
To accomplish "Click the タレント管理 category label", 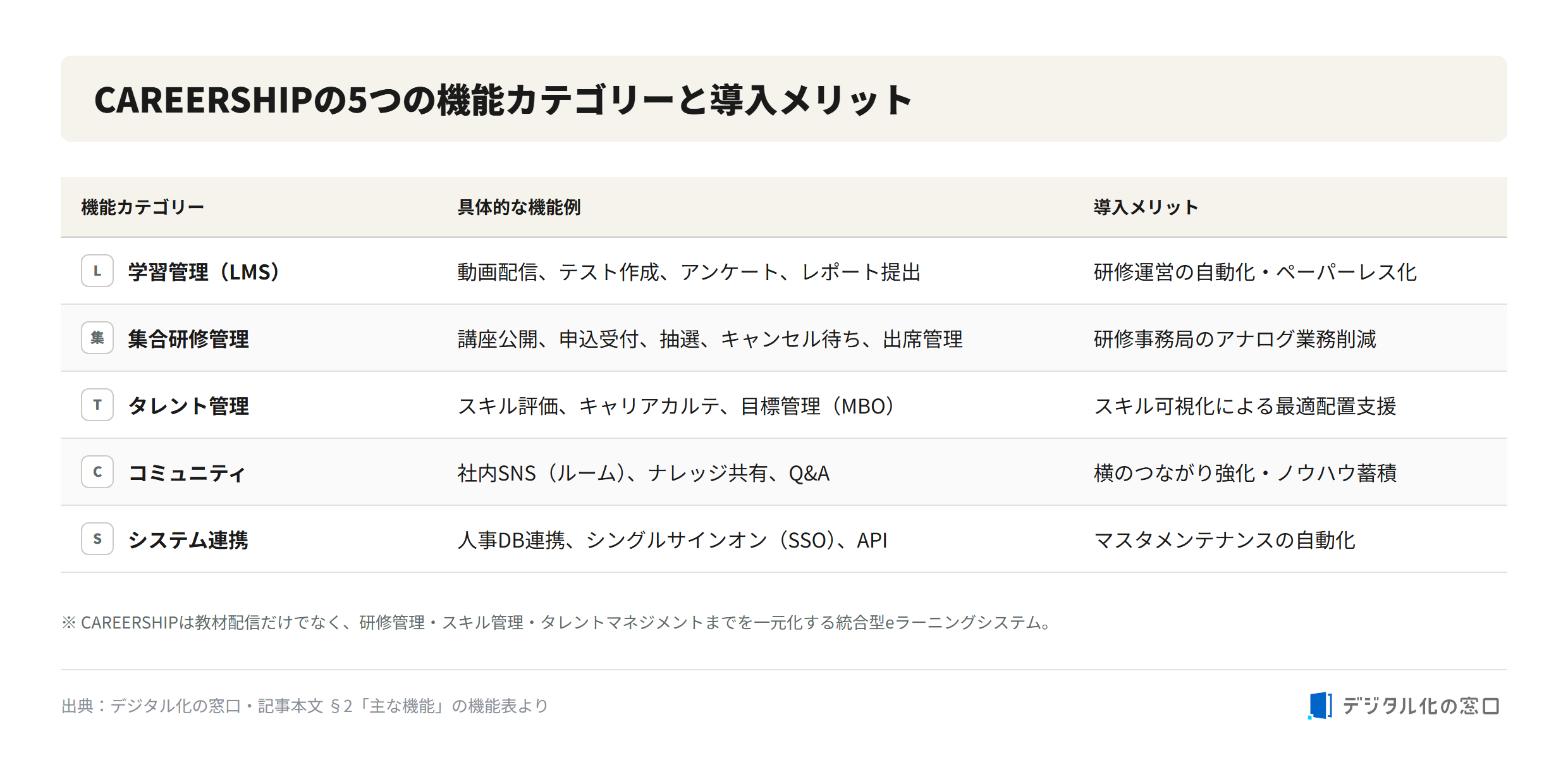I will [188, 406].
